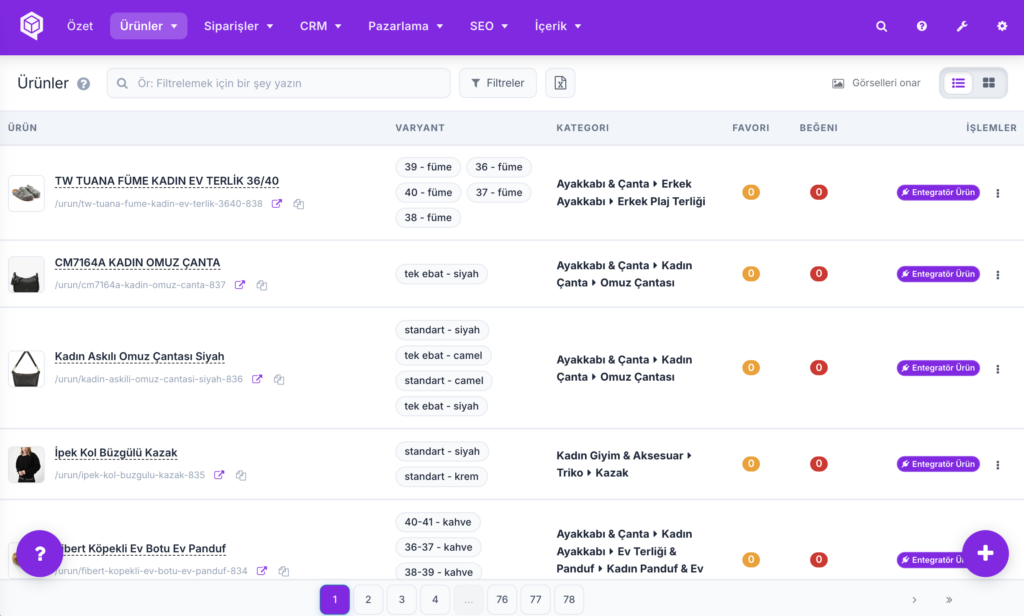Click the purple plus add product button
This screenshot has height=616, width=1024.
click(x=985, y=553)
